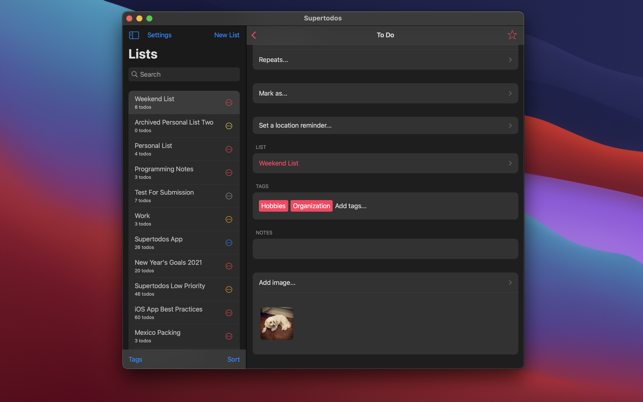Click the Repeats... label
This screenshot has height=402, width=643.
273,60
